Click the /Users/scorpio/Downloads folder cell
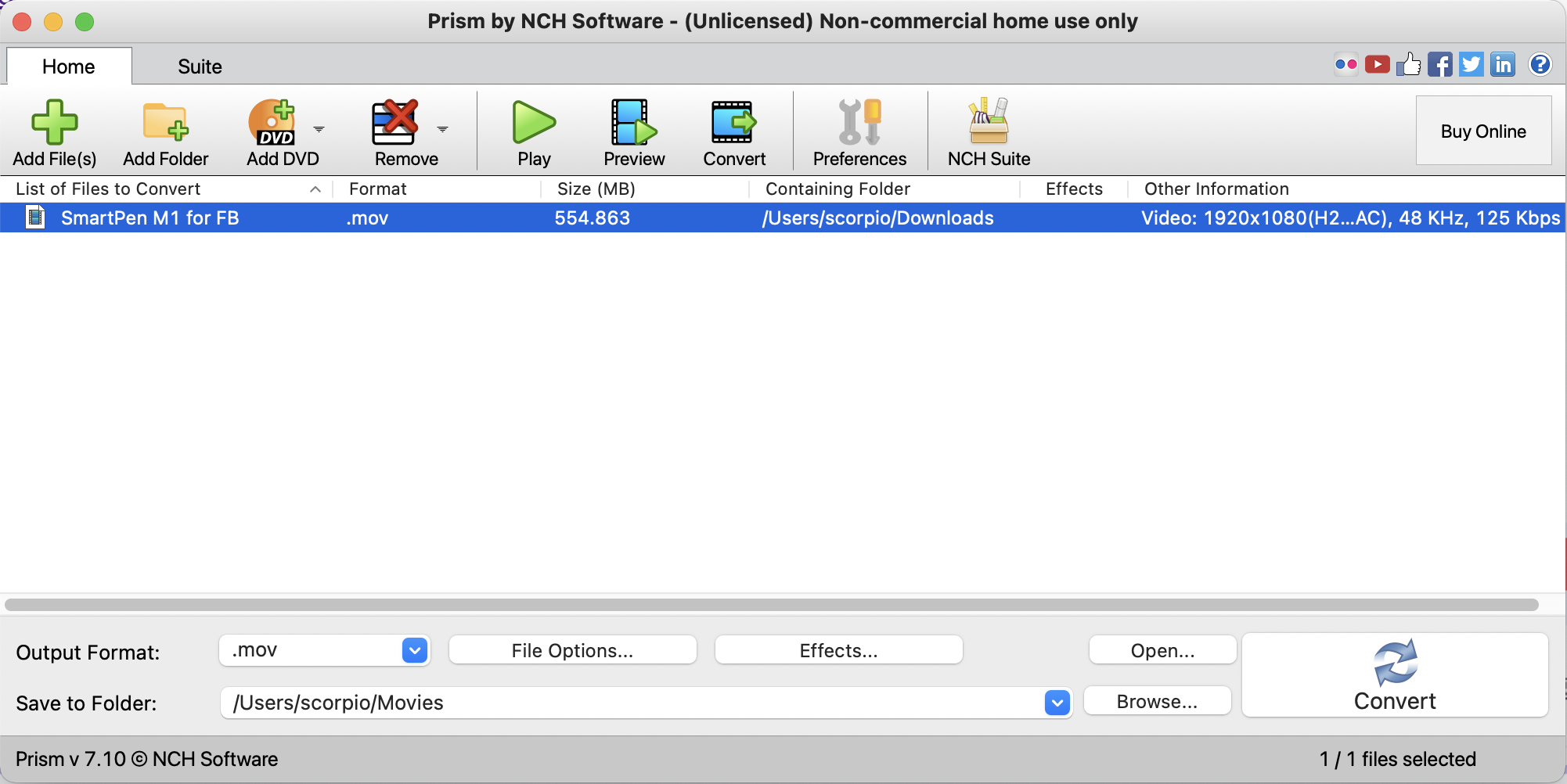The width and height of the screenshot is (1567, 784). [x=877, y=218]
